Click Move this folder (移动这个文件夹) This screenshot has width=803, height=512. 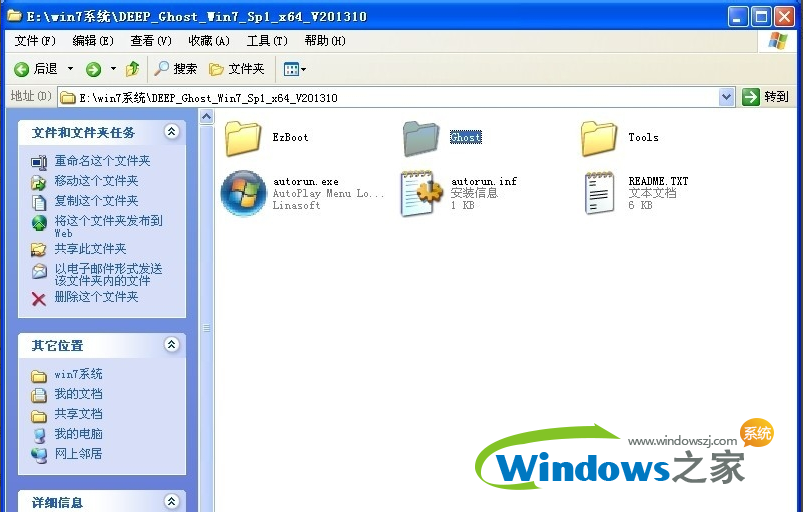96,181
